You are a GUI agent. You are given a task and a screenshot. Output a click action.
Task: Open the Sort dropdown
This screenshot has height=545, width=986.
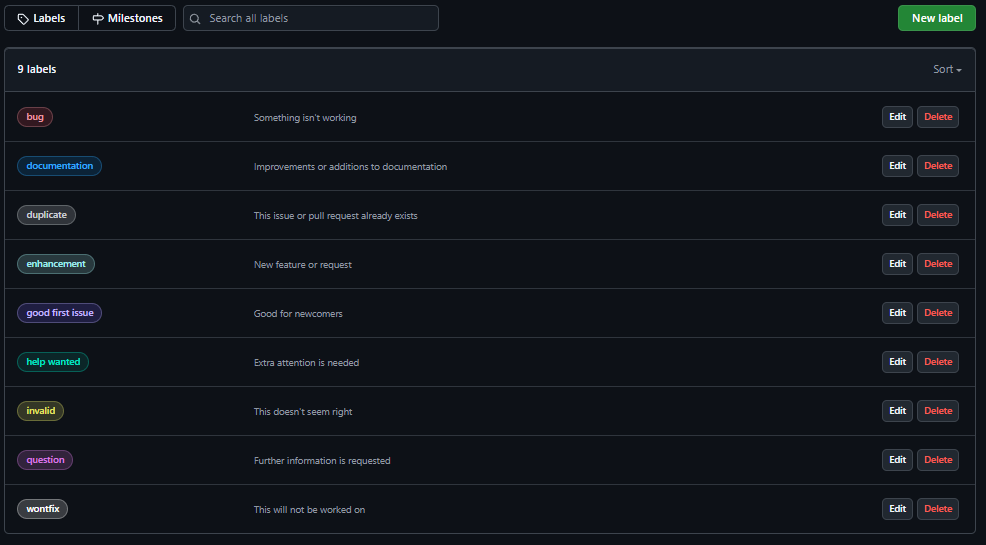pyautogui.click(x=947, y=70)
